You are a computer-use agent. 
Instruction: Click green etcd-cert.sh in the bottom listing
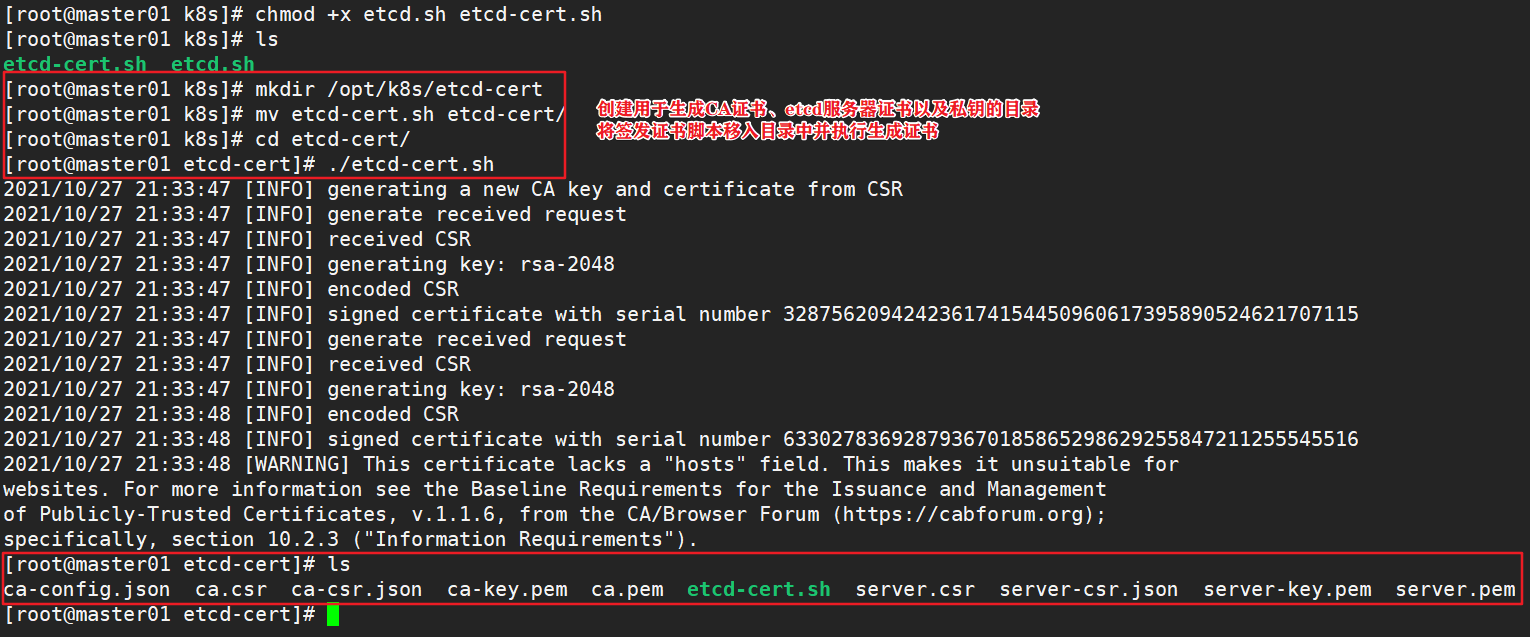point(758,589)
